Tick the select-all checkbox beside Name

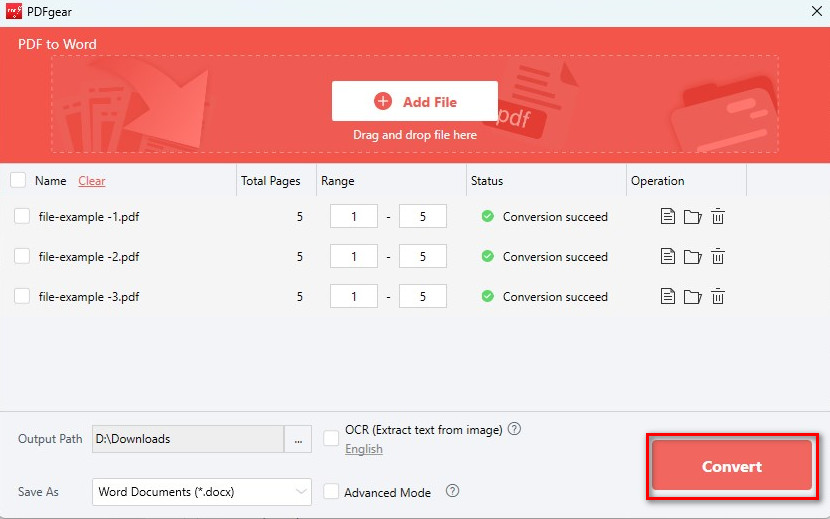coord(18,181)
